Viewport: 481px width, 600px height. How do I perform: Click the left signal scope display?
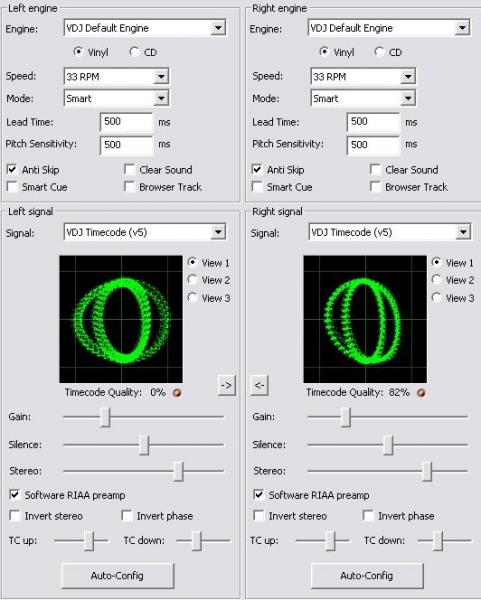click(121, 319)
